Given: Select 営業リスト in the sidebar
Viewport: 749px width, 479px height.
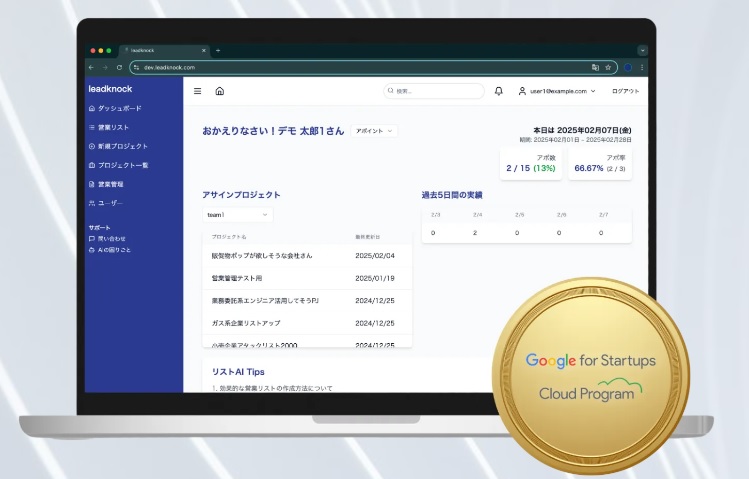Looking at the screenshot, I should point(113,127).
